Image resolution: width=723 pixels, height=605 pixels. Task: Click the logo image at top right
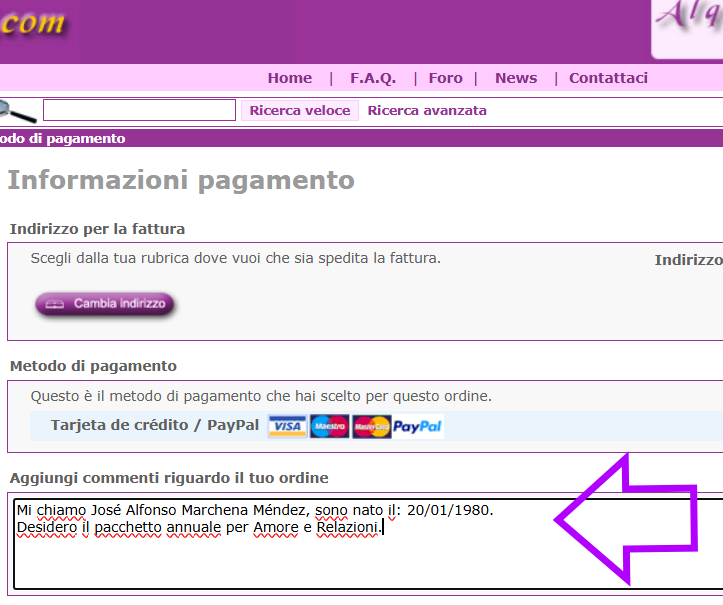click(688, 28)
